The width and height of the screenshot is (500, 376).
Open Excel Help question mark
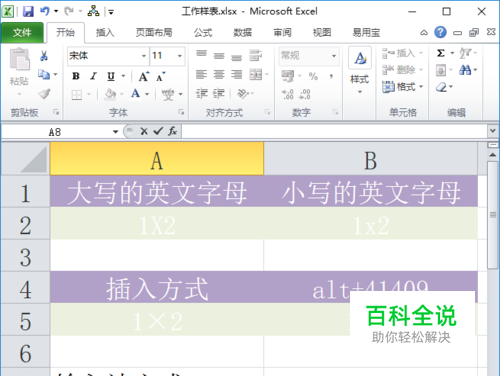440,32
